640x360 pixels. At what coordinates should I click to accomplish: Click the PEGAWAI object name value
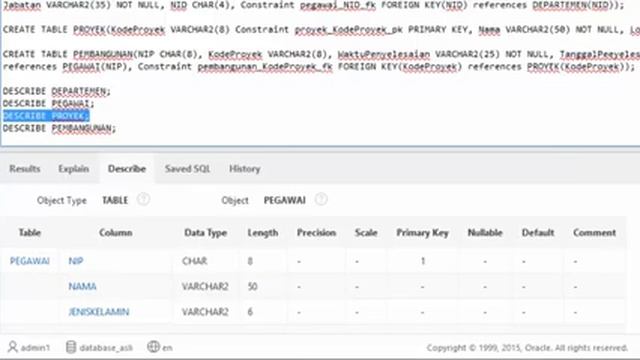point(284,200)
